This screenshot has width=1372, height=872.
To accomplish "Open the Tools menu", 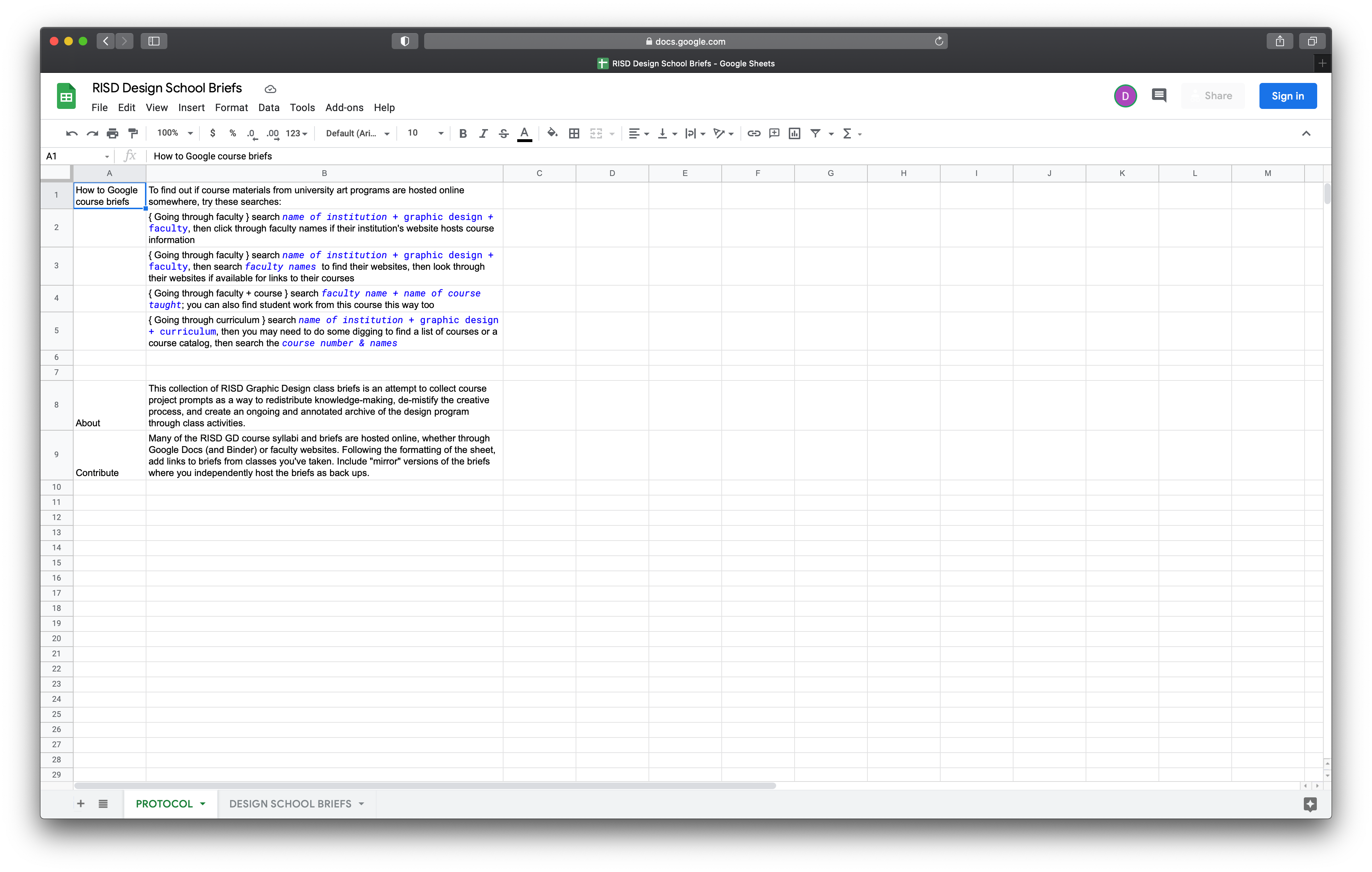I will click(x=302, y=107).
